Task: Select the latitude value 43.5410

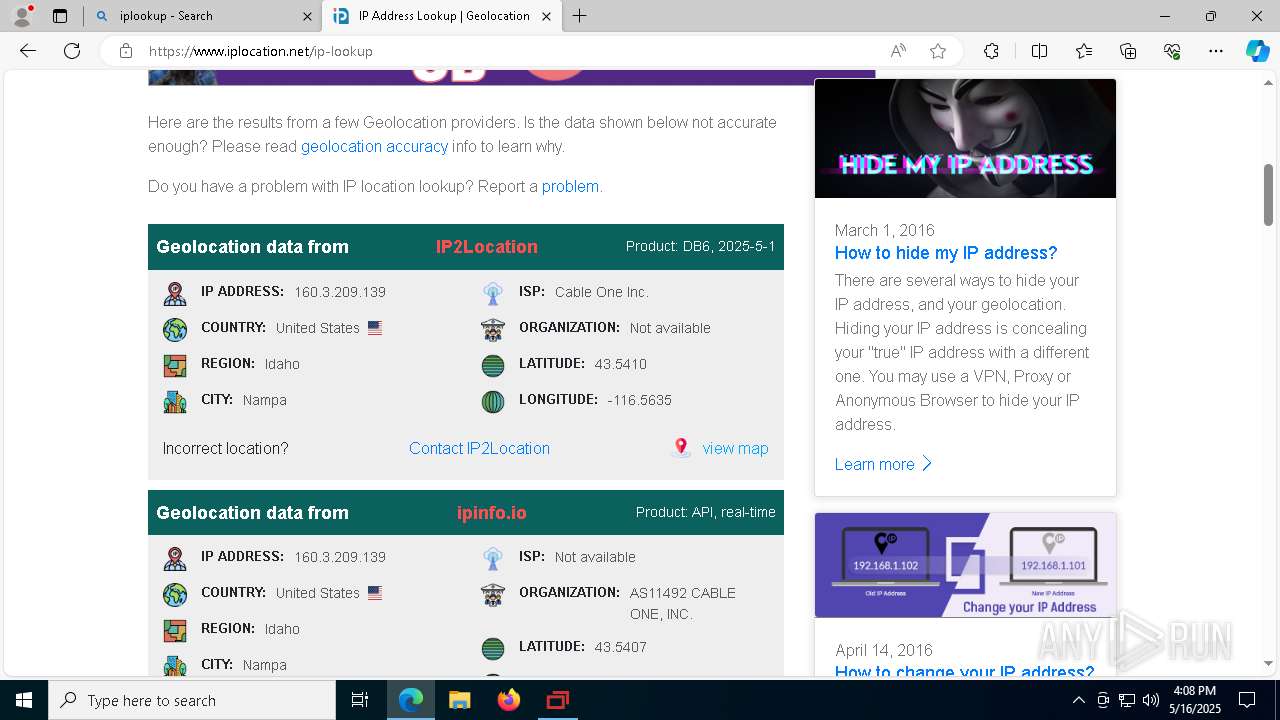Action: (x=621, y=364)
